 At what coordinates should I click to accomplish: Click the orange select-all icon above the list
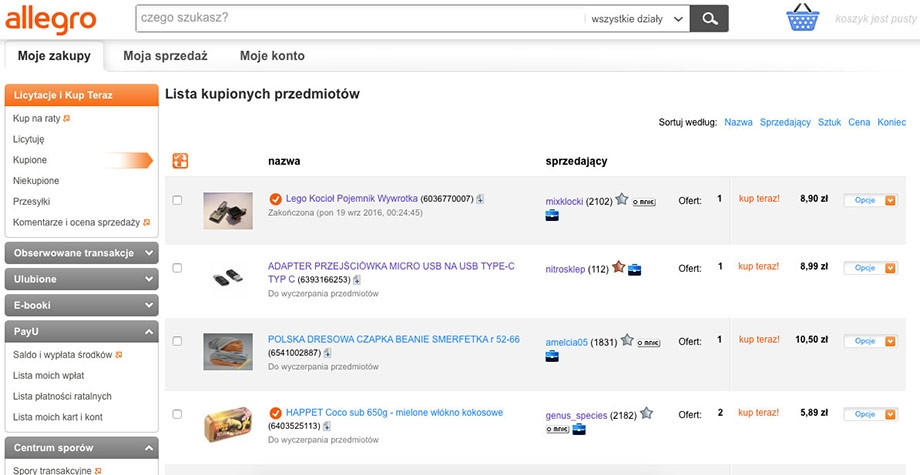180,161
